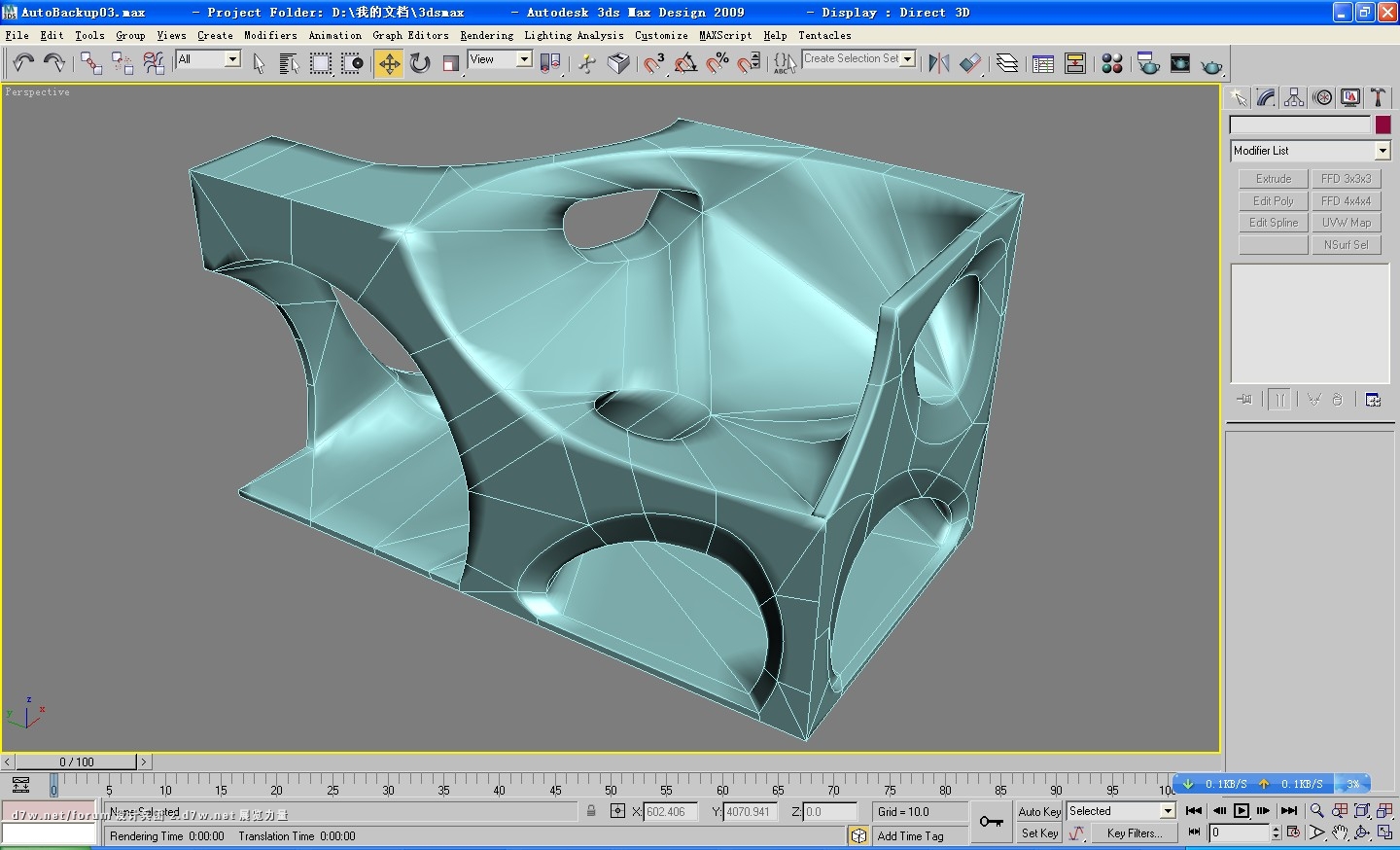Click the Undo arrow icon
This screenshot has height=850, width=1400.
(x=23, y=63)
